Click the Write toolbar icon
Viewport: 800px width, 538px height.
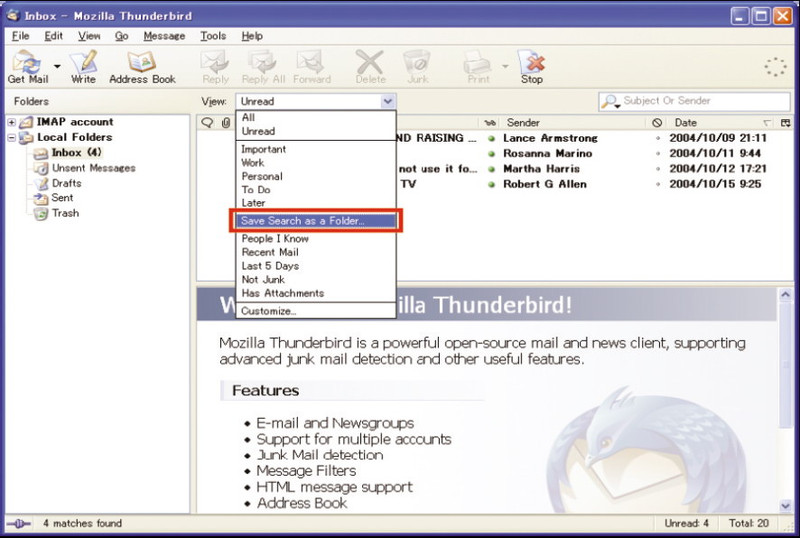pyautogui.click(x=83, y=67)
